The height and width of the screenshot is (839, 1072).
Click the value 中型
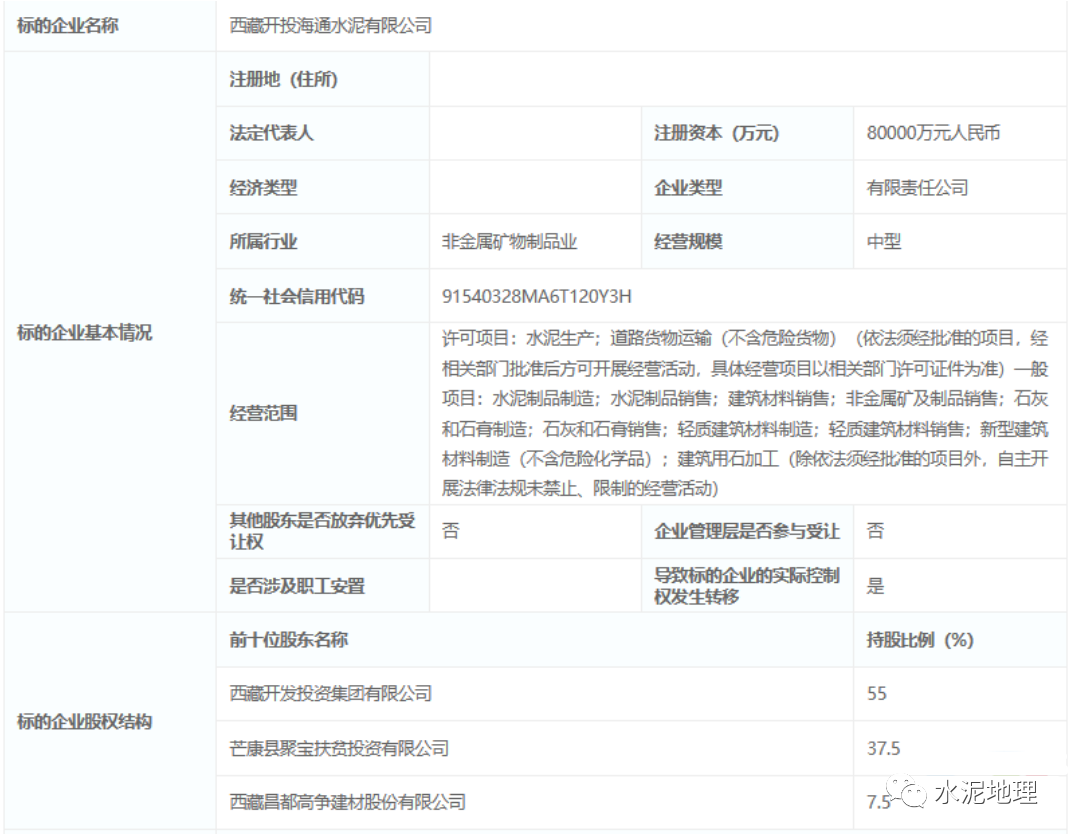(884, 241)
